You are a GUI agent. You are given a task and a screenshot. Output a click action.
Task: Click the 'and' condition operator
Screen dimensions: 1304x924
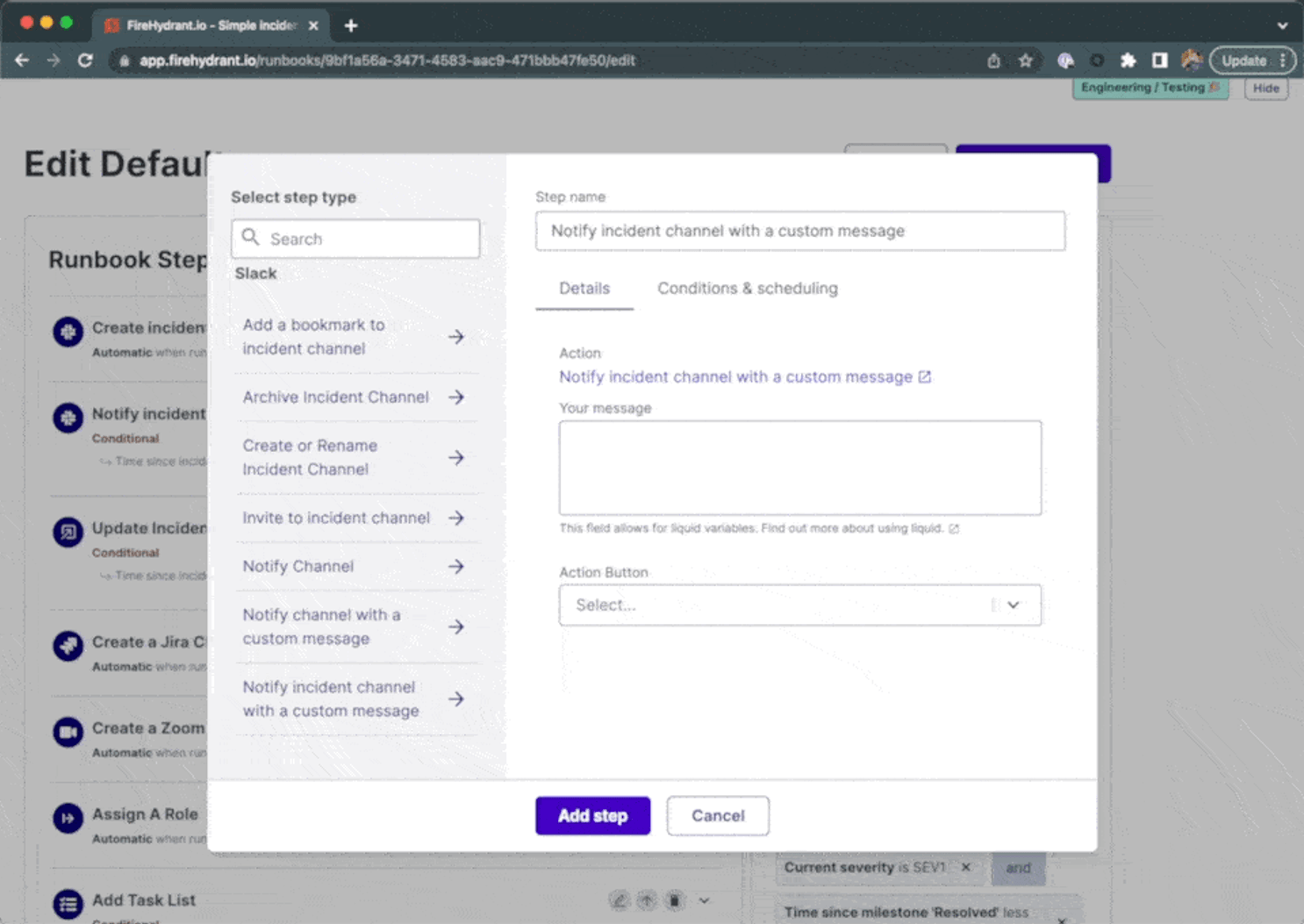1018,868
